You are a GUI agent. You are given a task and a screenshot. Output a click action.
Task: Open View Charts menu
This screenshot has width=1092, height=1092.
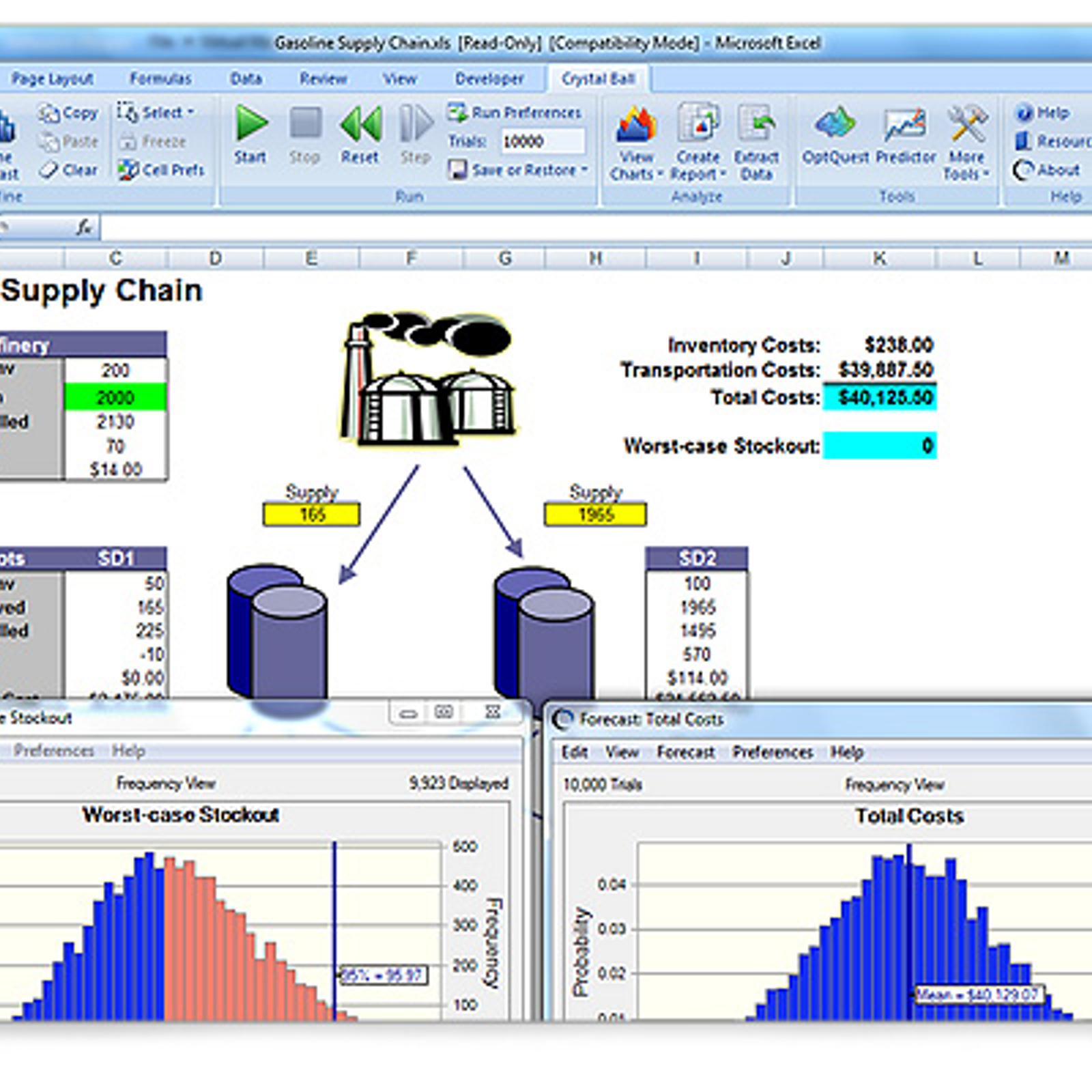tap(636, 143)
